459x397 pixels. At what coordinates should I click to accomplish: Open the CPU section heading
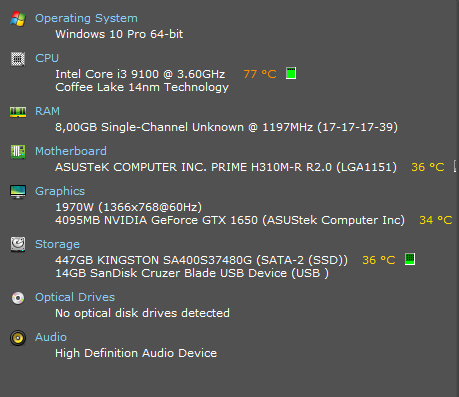click(47, 58)
